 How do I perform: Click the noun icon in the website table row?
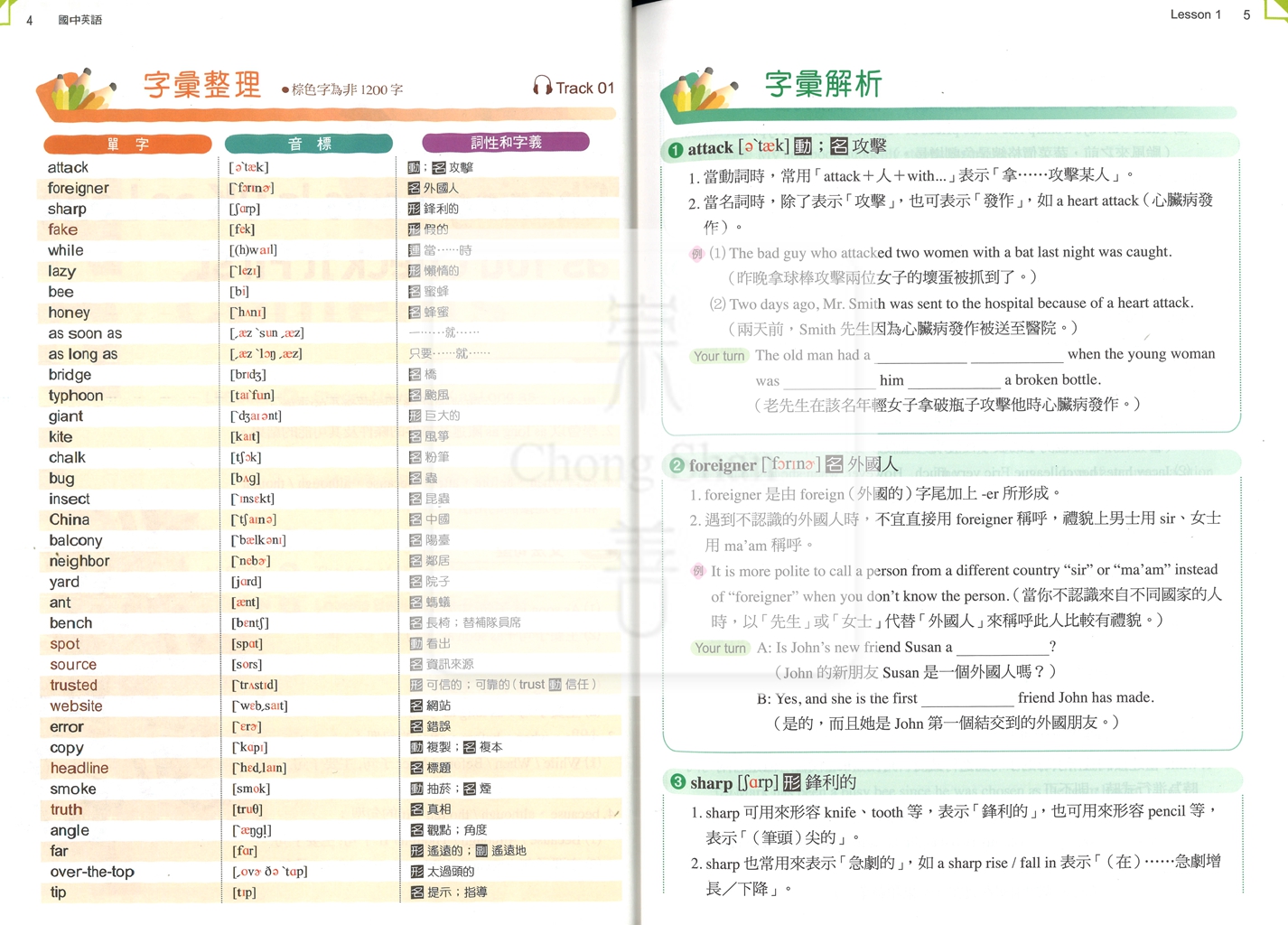pos(416,705)
